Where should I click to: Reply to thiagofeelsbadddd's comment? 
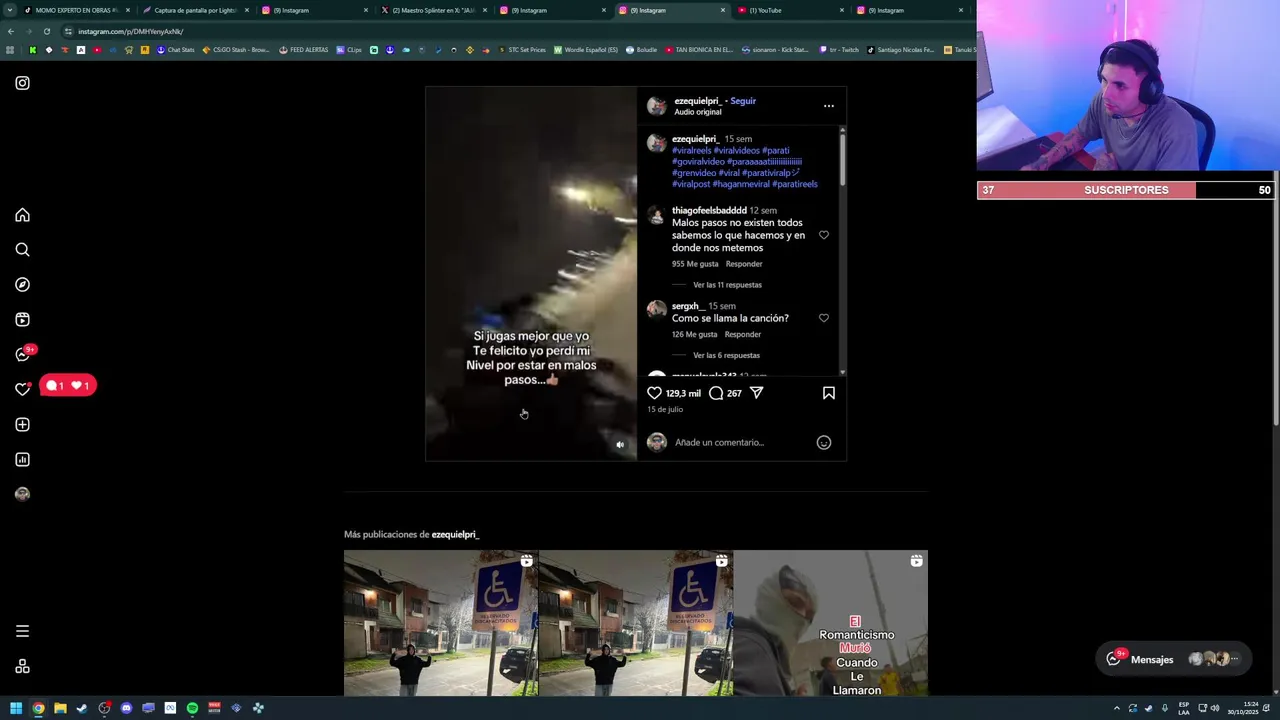coord(744,264)
